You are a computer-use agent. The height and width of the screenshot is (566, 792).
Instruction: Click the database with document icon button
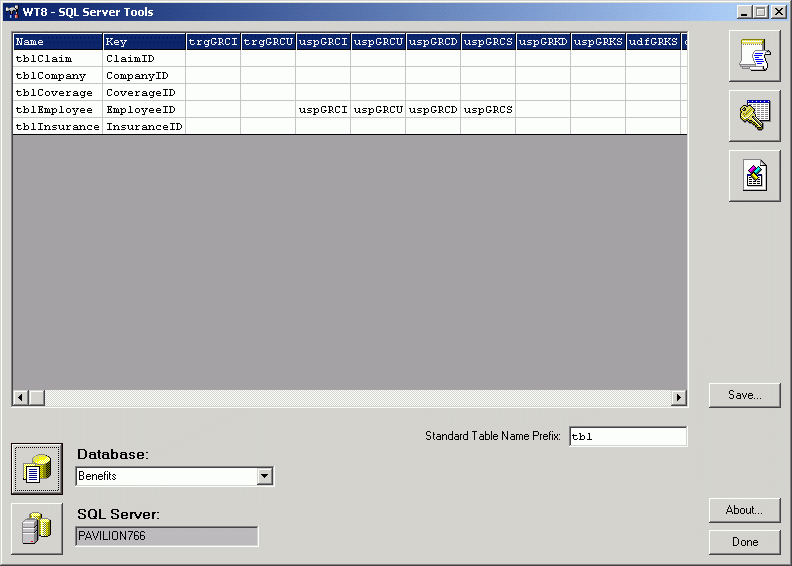(x=37, y=469)
